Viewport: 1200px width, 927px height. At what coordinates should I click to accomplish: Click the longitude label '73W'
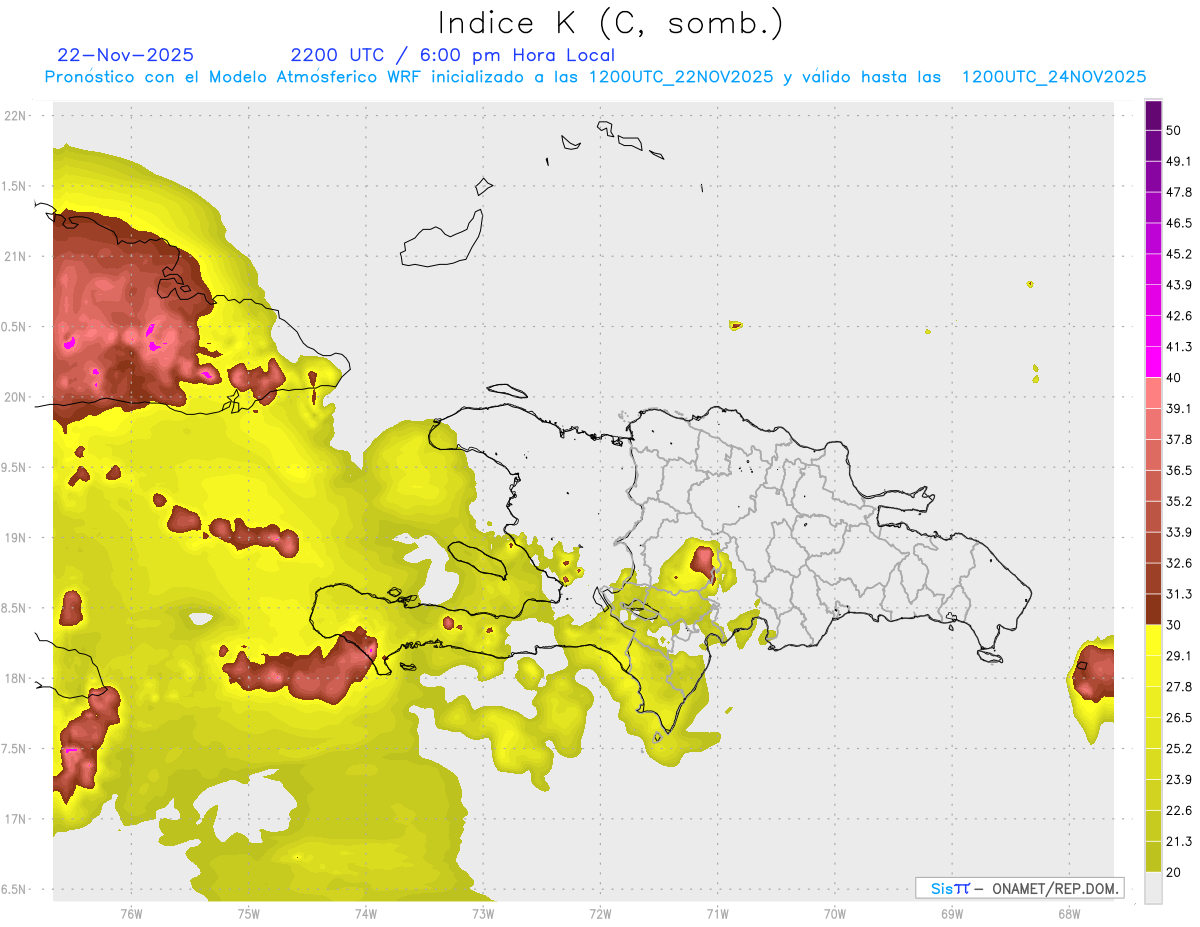(x=483, y=913)
